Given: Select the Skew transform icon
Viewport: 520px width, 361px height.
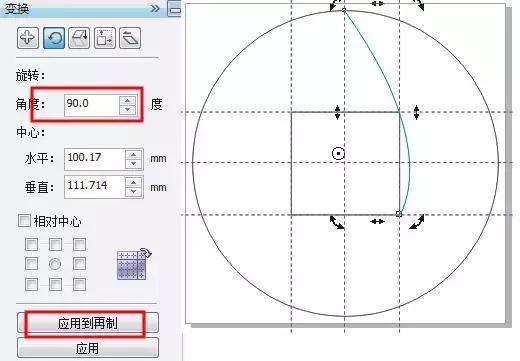Looking at the screenshot, I should click(130, 38).
